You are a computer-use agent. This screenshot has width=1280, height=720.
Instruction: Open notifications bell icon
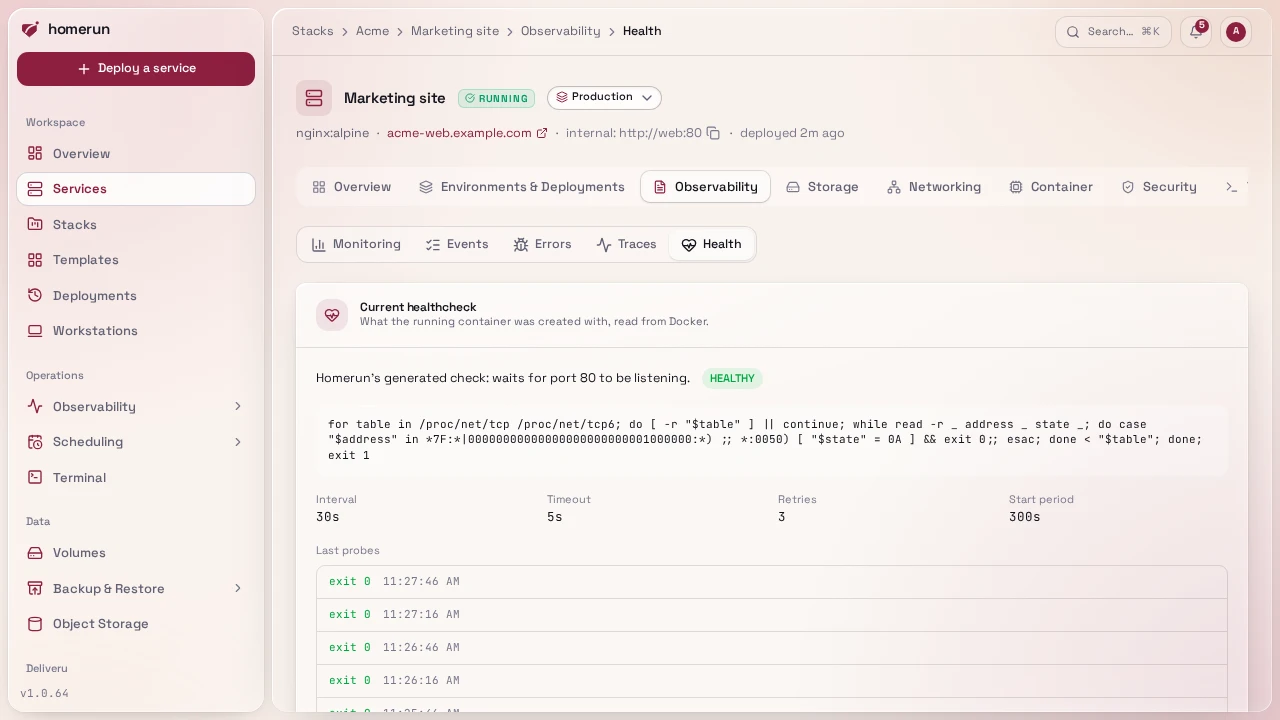(x=1196, y=32)
